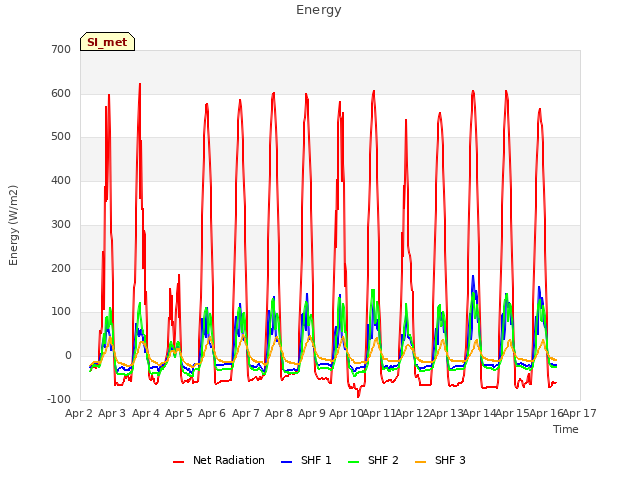The width and height of the screenshot is (640, 480).
Task: Click the Apr 17 x-axis tick label
Action: [580, 413]
